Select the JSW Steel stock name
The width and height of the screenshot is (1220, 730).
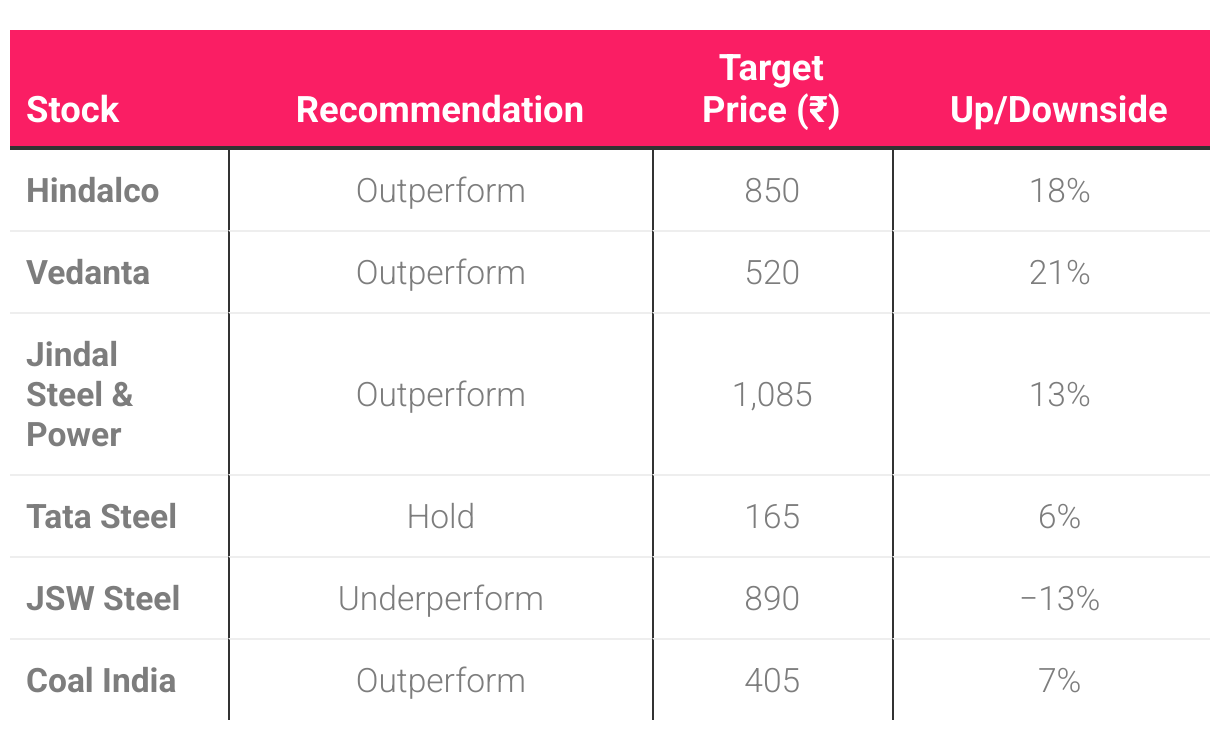(103, 599)
